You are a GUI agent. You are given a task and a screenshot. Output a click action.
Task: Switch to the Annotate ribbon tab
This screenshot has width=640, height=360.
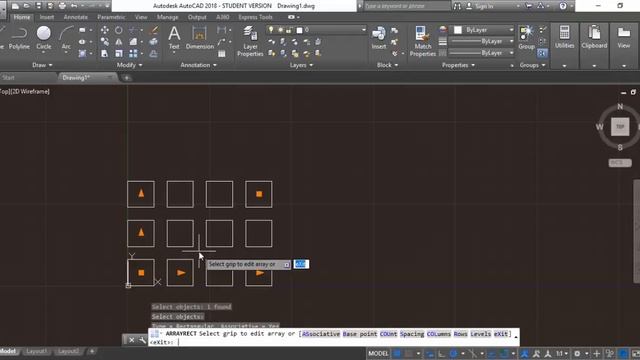click(76, 17)
